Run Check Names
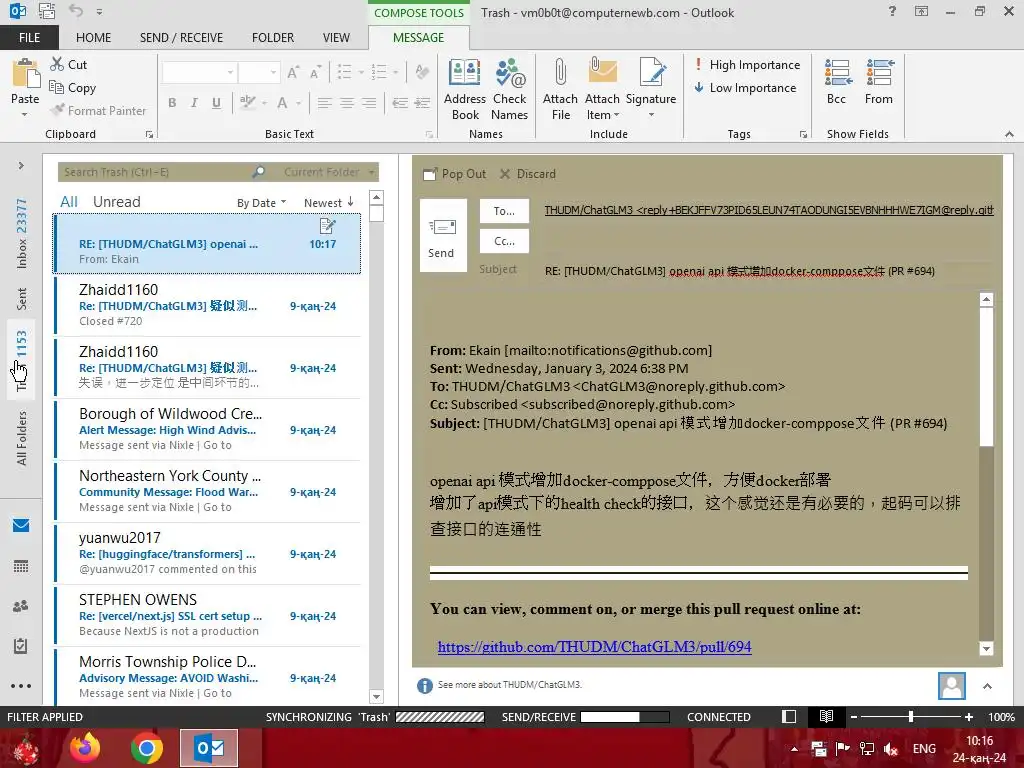 [509, 89]
